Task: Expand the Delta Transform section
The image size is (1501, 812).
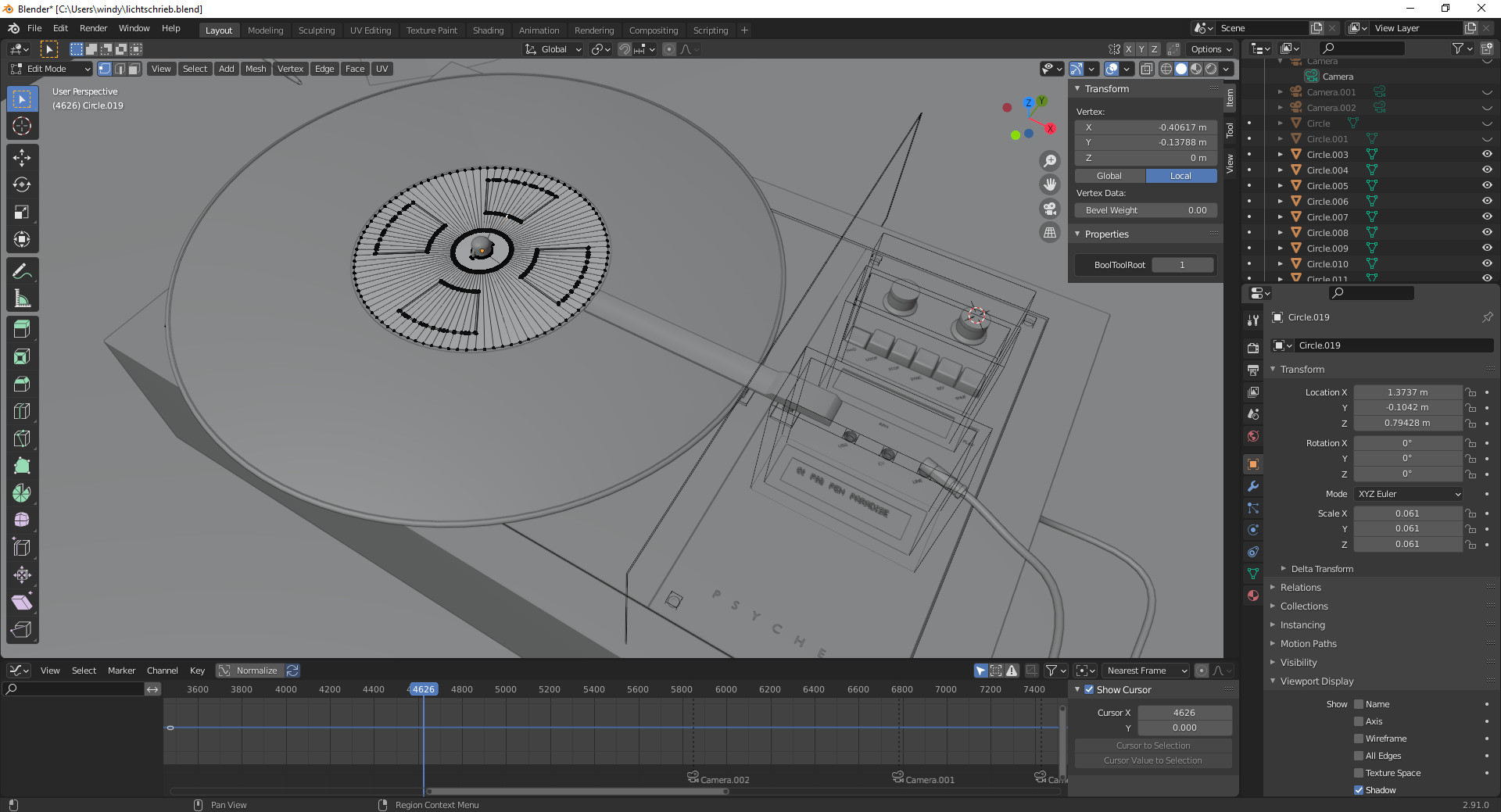Action: click(x=1321, y=569)
